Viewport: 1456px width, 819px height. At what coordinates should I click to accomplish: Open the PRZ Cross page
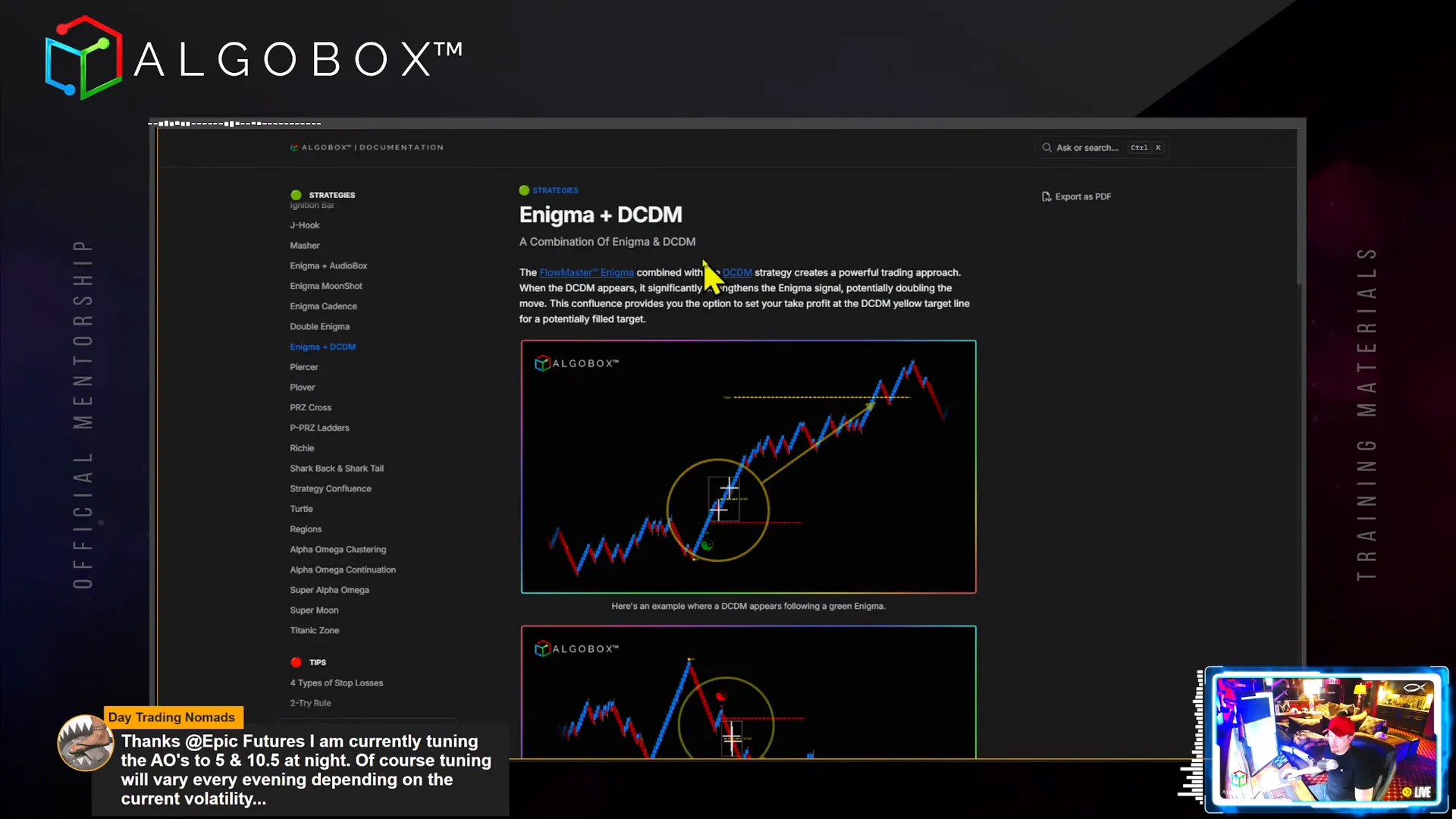[x=310, y=408]
